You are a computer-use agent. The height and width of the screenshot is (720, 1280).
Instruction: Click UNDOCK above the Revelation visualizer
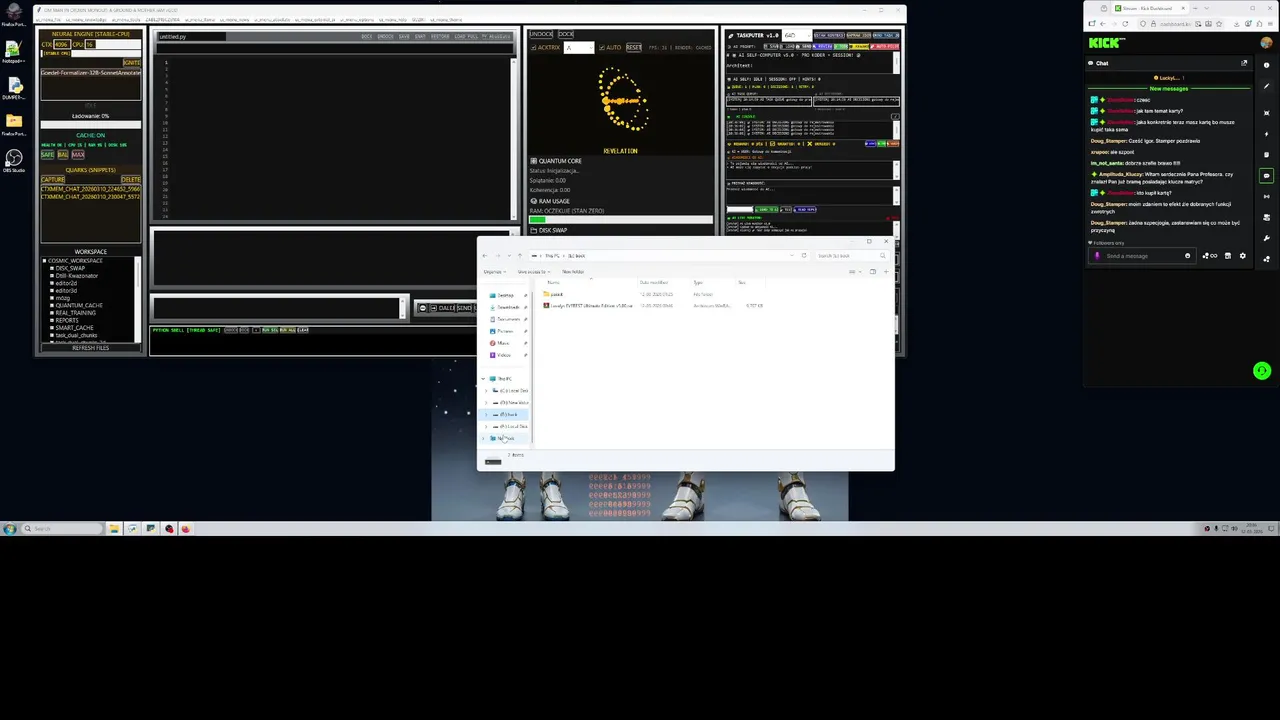[x=541, y=34]
